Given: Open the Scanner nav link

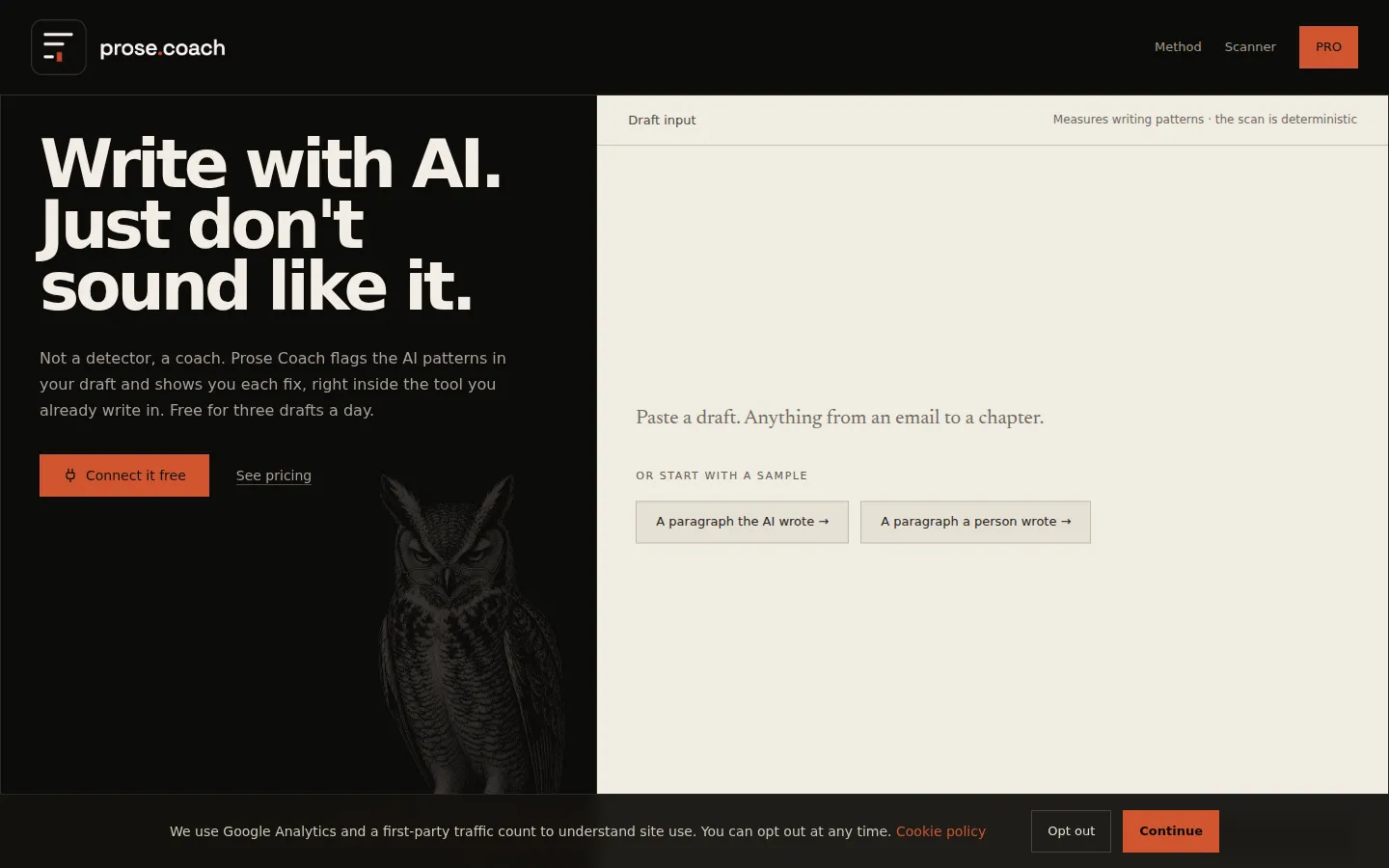Looking at the screenshot, I should 1250,47.
